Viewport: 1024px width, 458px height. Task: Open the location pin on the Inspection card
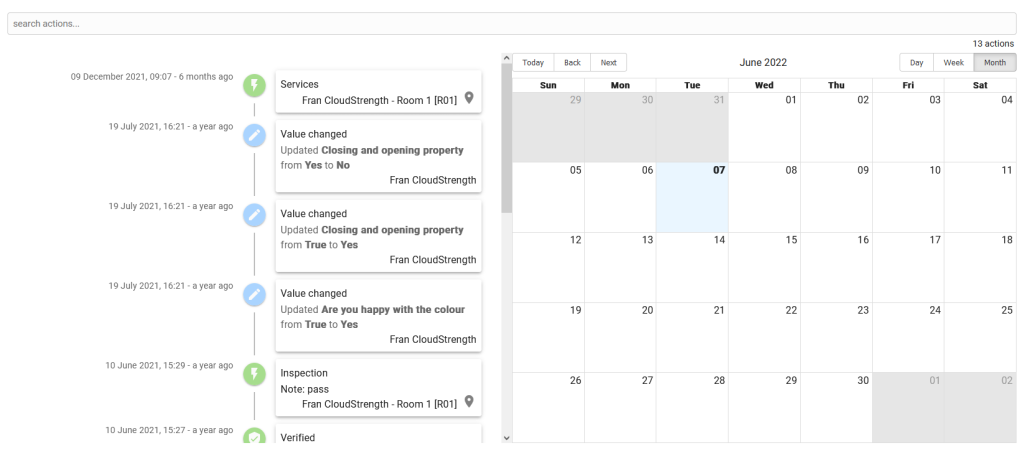468,401
